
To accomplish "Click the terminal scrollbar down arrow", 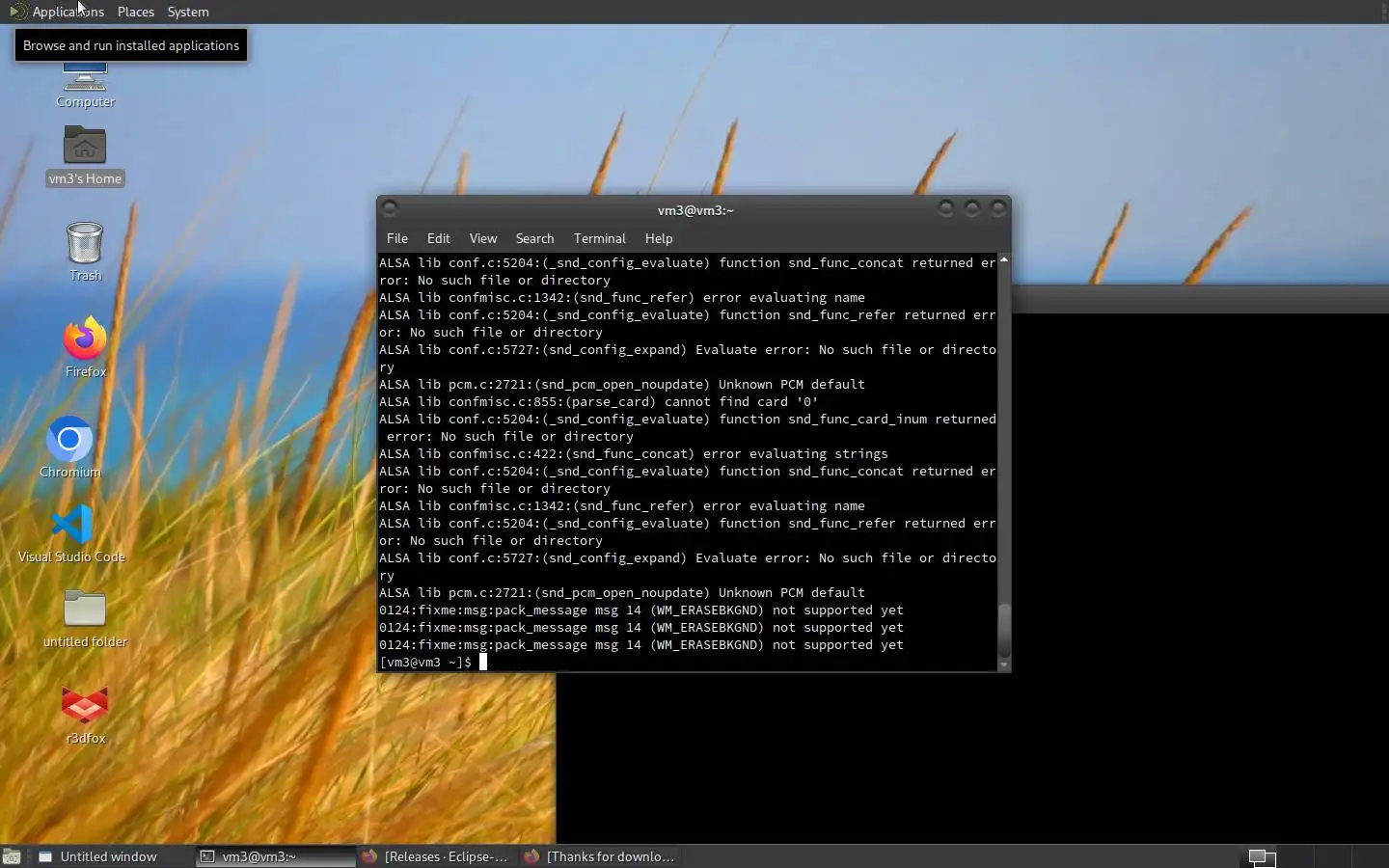I will pos(1004,665).
